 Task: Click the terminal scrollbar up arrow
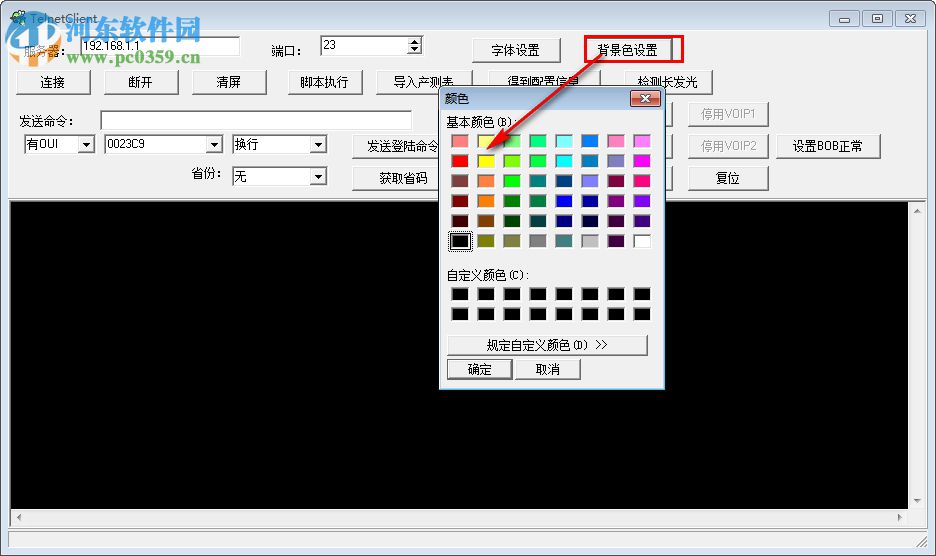(917, 211)
